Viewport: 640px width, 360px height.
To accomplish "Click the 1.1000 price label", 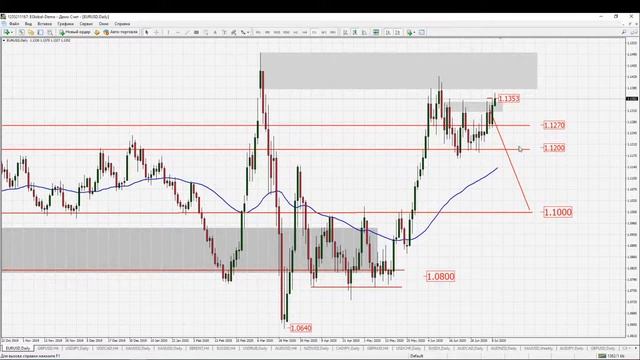I will [x=558, y=212].
